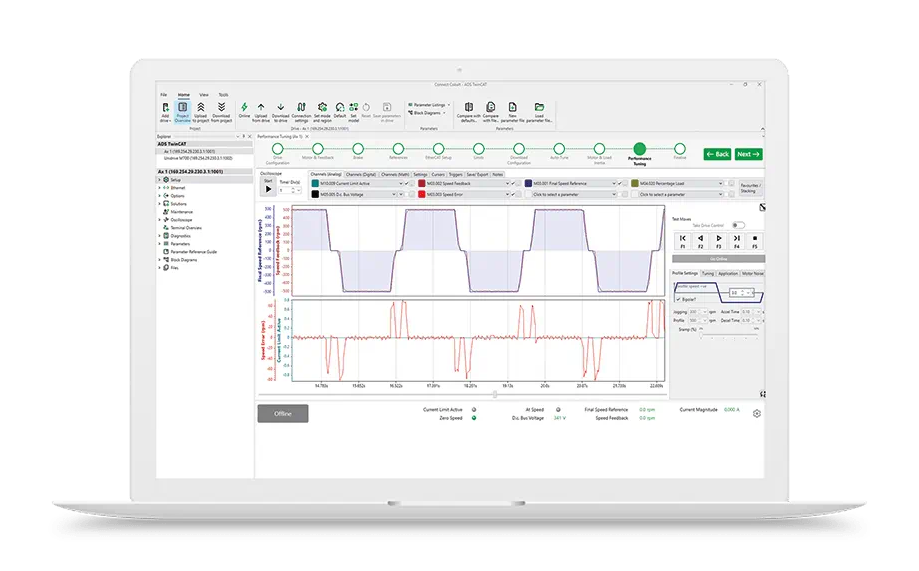This screenshot has width=919, height=571.
Task: Click Set mode and region icon
Action: point(322,107)
